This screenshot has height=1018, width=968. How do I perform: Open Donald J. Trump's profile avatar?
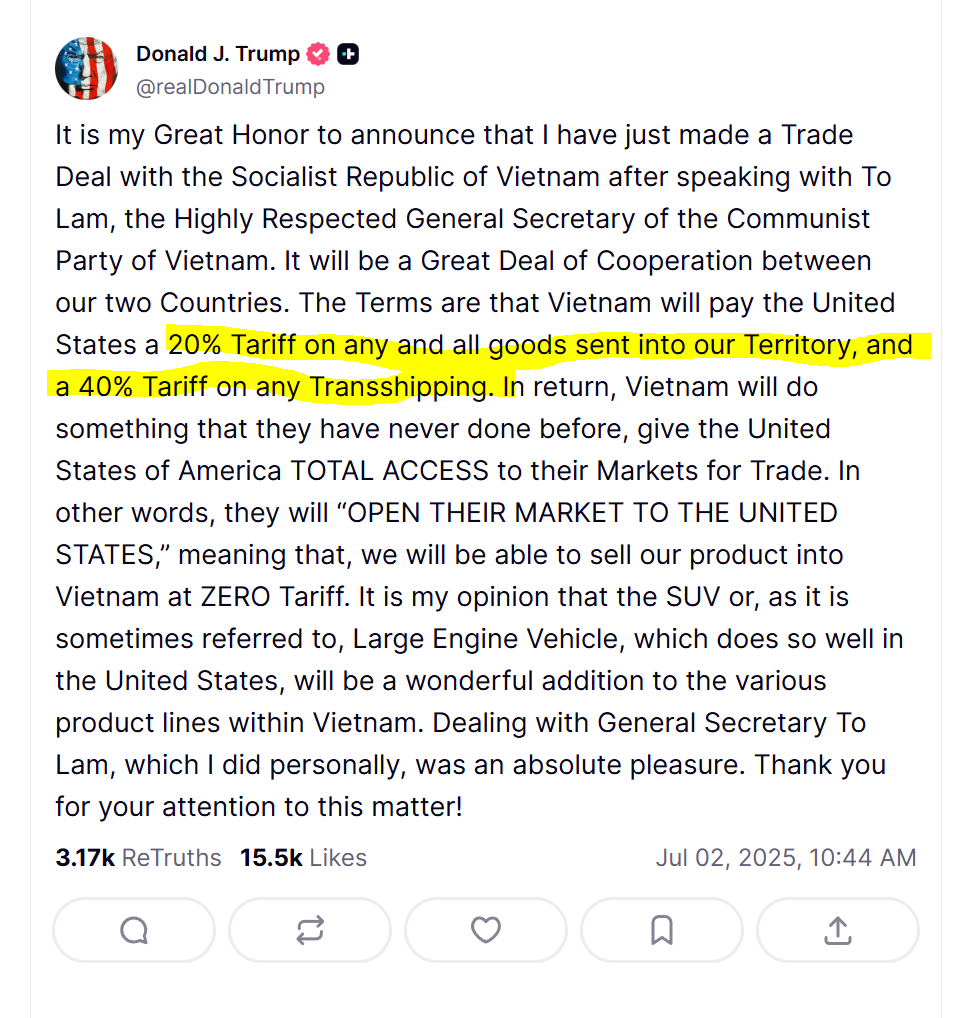[x=86, y=69]
